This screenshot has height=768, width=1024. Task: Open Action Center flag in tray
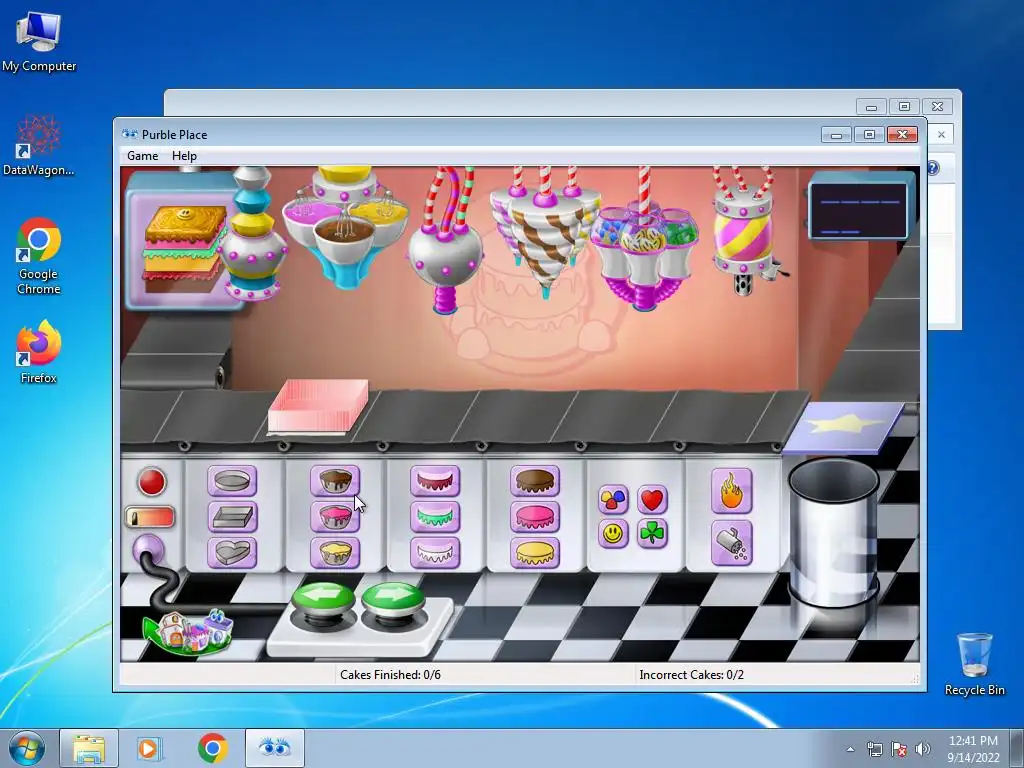[x=899, y=749]
